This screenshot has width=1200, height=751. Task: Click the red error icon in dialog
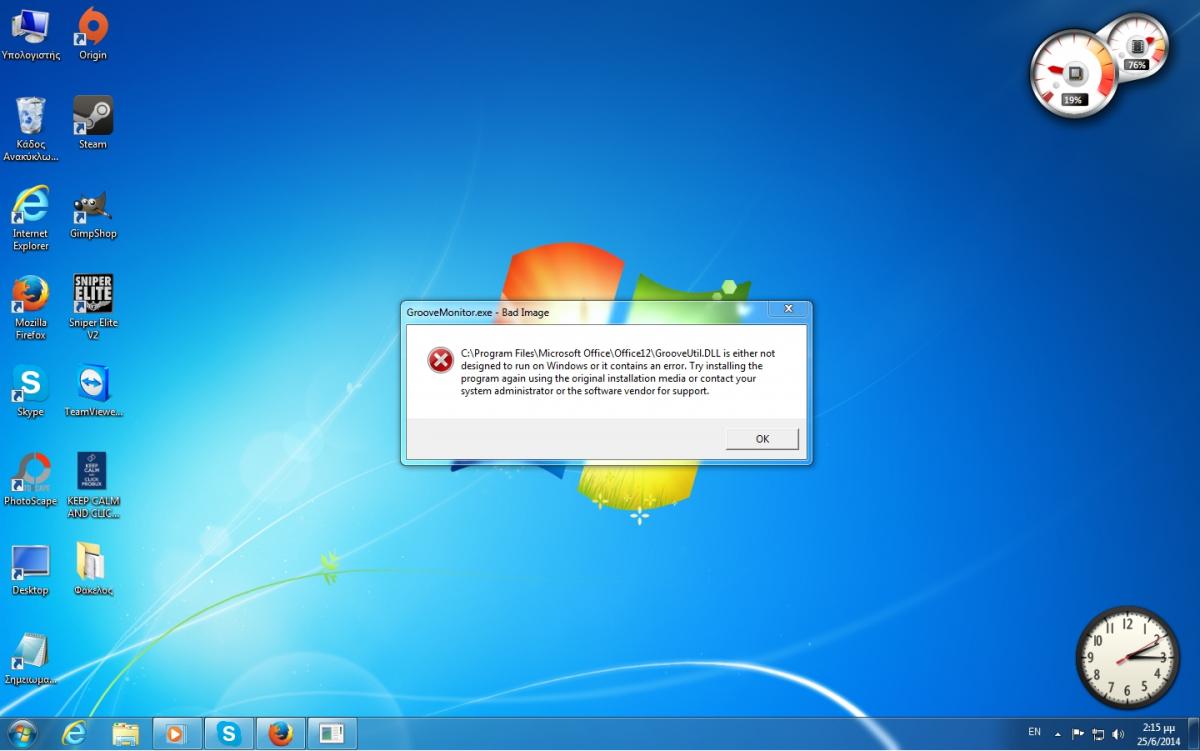[x=440, y=360]
